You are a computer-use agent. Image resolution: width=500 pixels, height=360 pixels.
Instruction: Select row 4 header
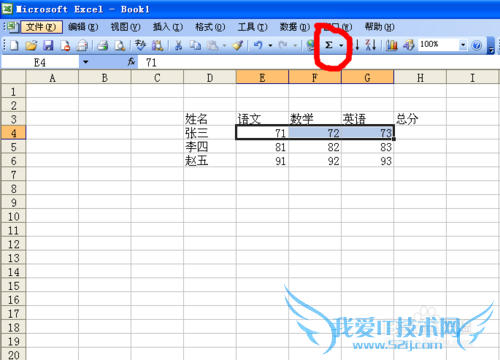13,133
